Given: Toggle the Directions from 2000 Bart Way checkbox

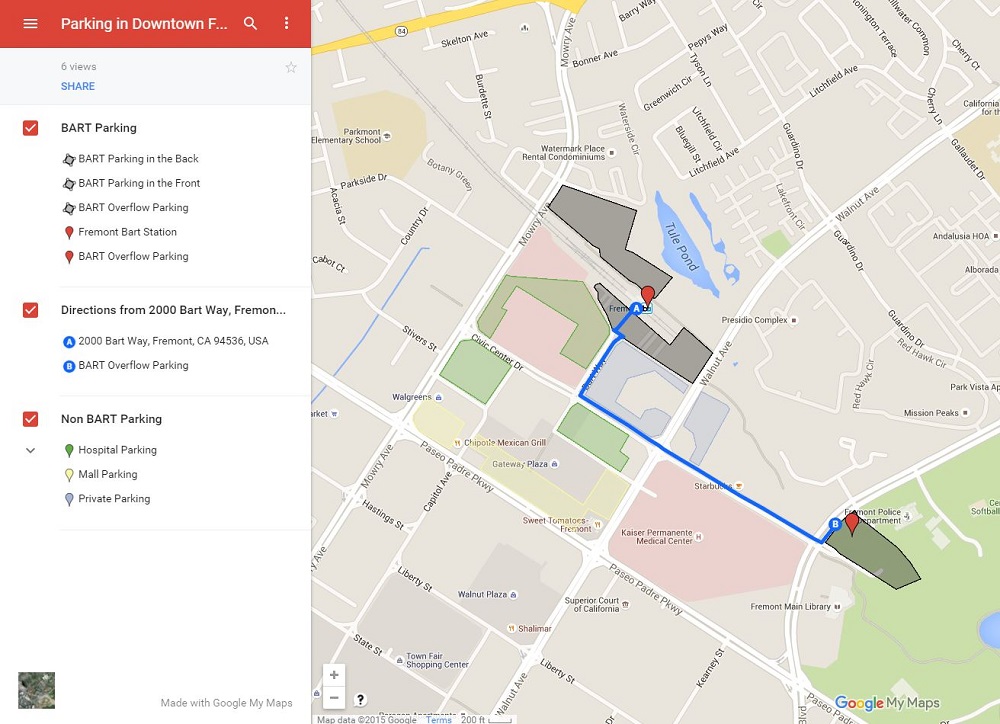Looking at the screenshot, I should [x=30, y=310].
